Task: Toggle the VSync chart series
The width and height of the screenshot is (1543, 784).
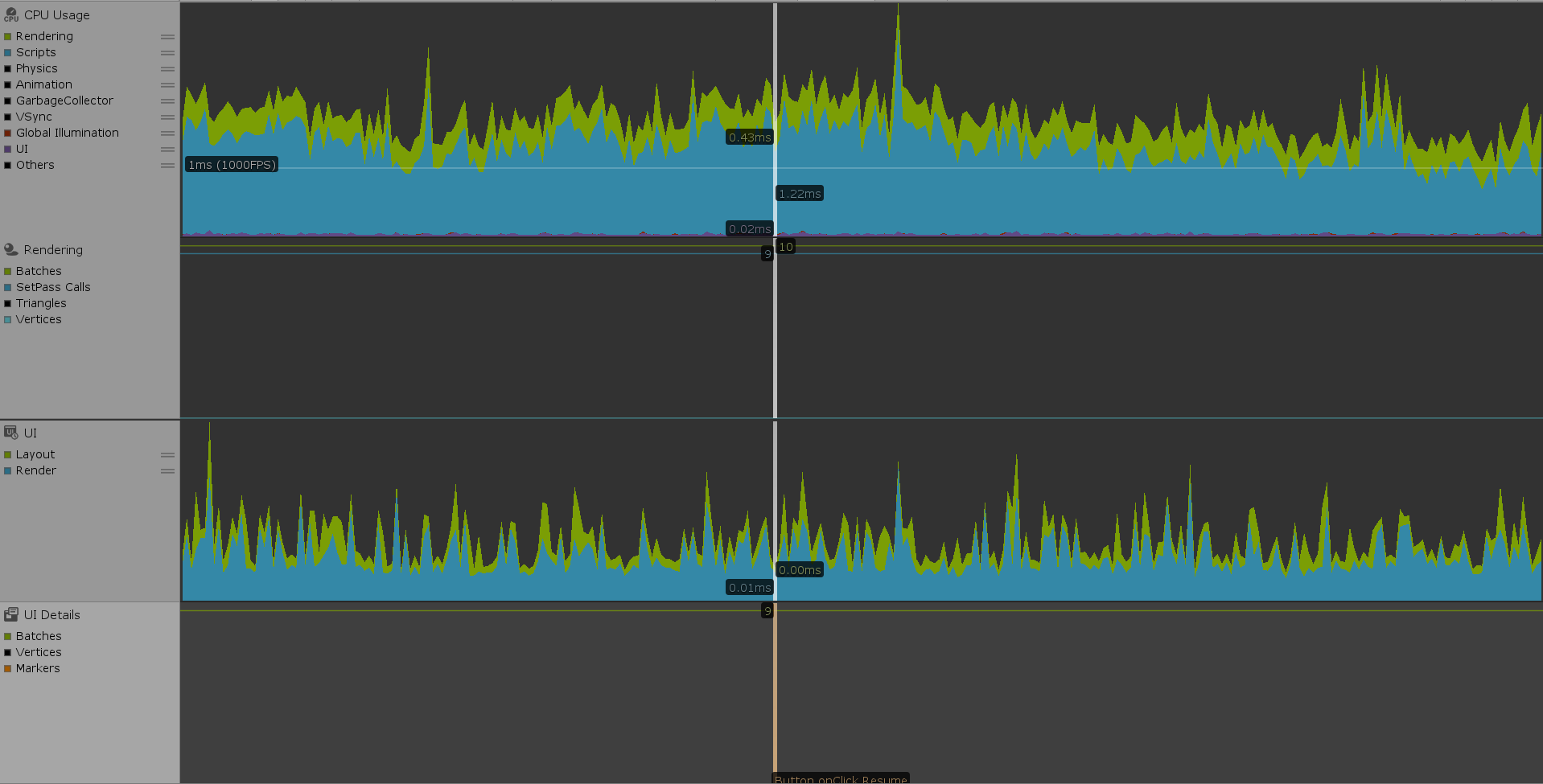Action: point(34,117)
